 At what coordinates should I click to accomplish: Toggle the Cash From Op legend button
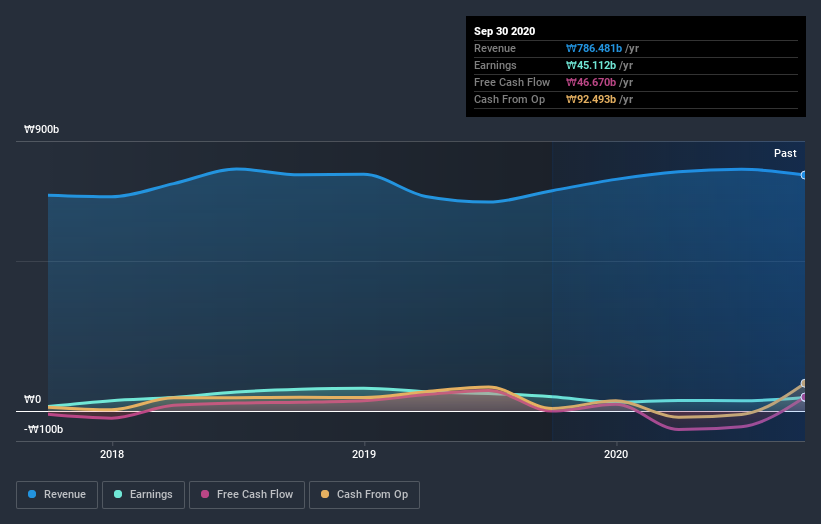[x=364, y=495]
